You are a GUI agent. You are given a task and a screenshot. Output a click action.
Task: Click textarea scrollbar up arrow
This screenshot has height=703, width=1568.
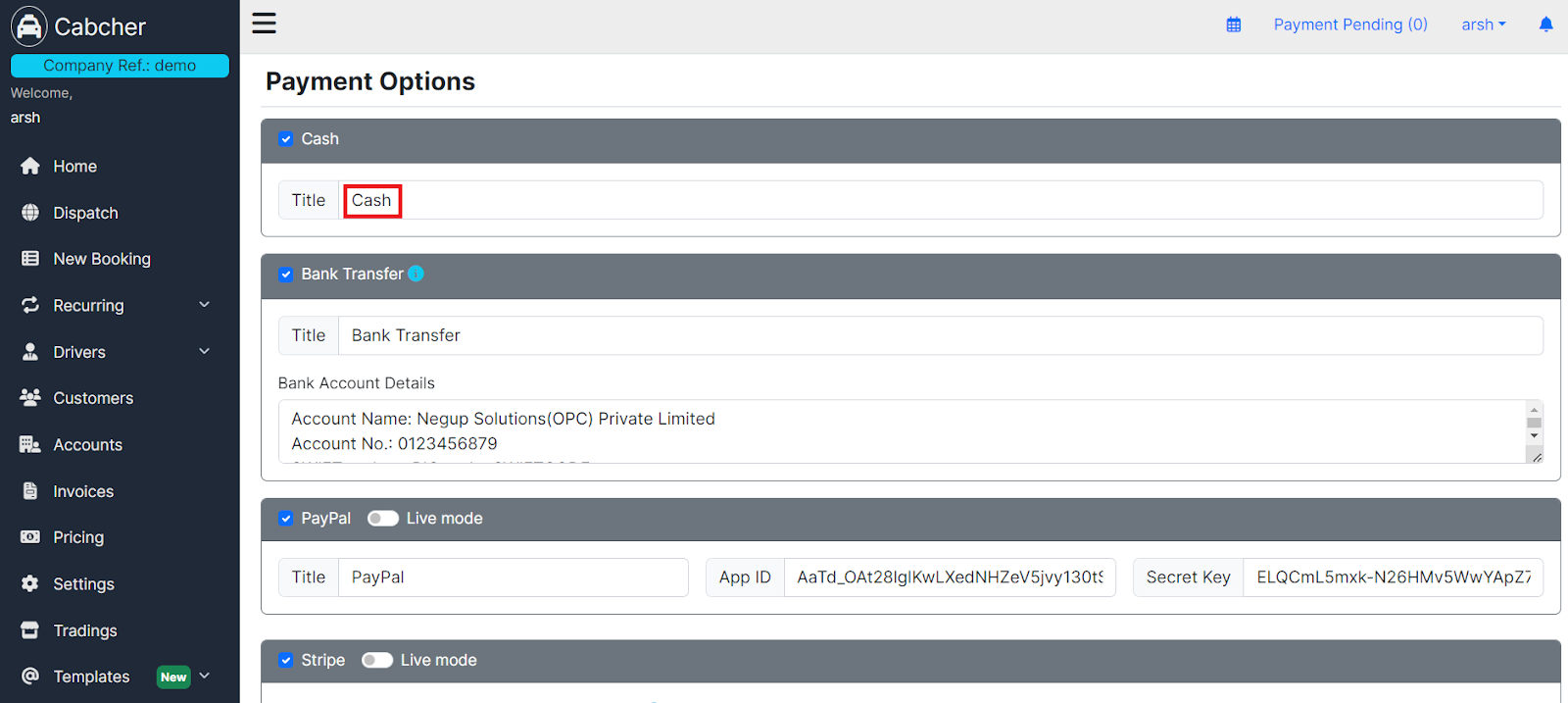1535,410
